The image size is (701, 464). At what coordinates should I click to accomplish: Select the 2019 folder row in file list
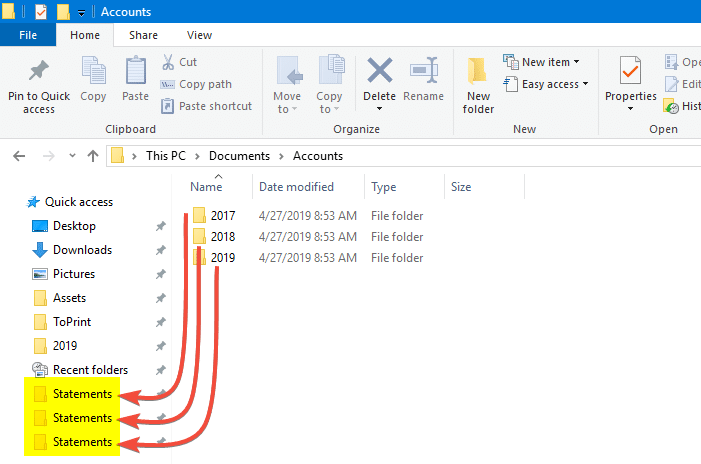[x=308, y=258]
